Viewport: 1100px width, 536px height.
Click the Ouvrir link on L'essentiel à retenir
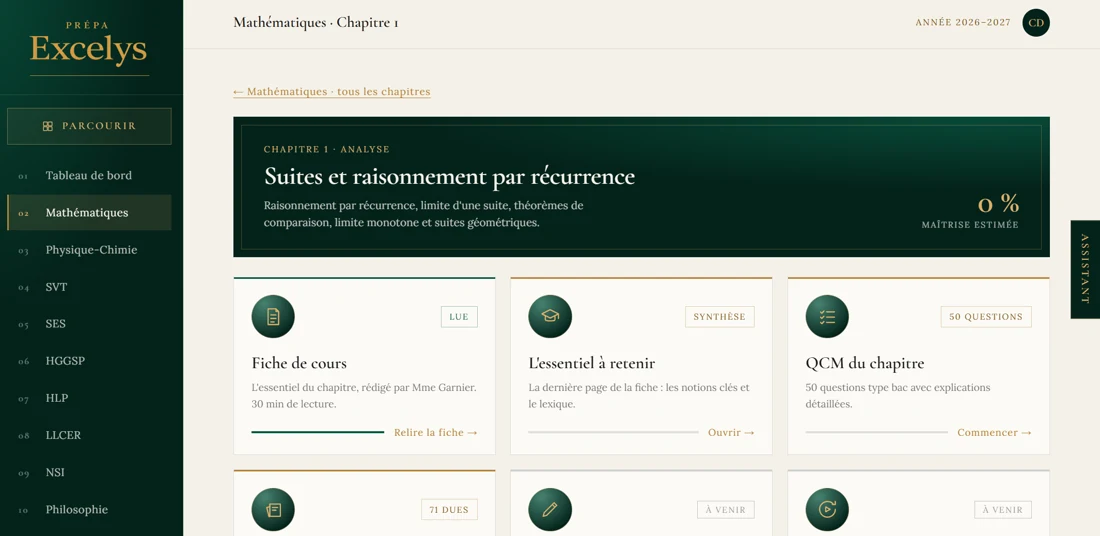[x=731, y=432]
